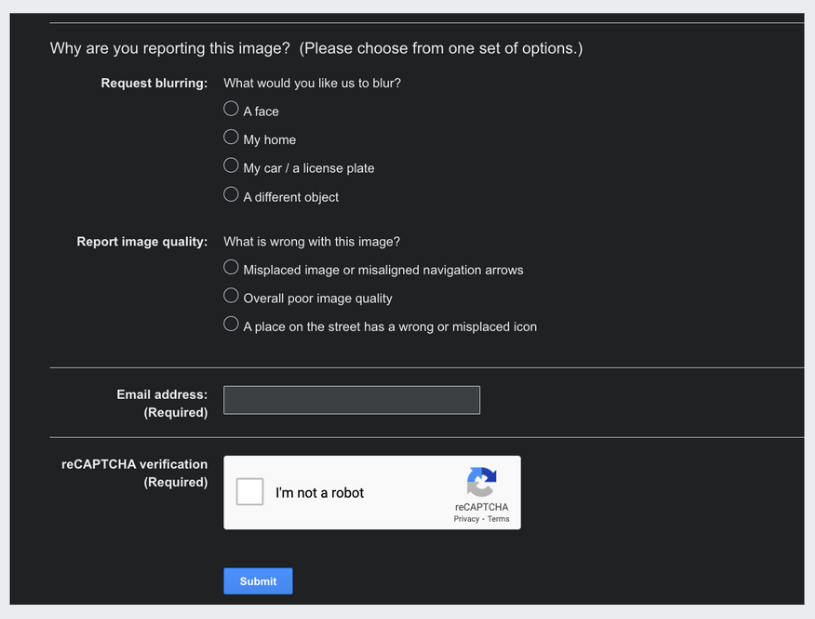Select "Misplaced image or misaligned navigation arrows"

231,267
